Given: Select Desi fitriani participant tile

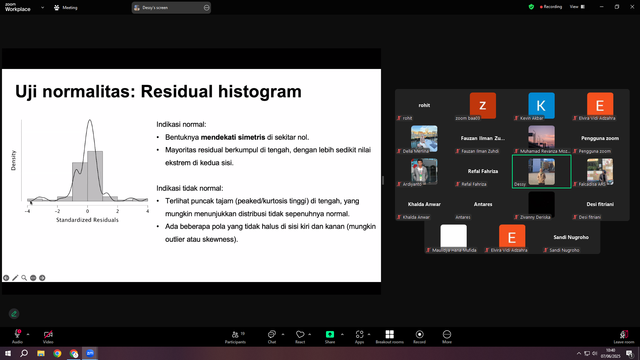Looking at the screenshot, I should pos(600,205).
